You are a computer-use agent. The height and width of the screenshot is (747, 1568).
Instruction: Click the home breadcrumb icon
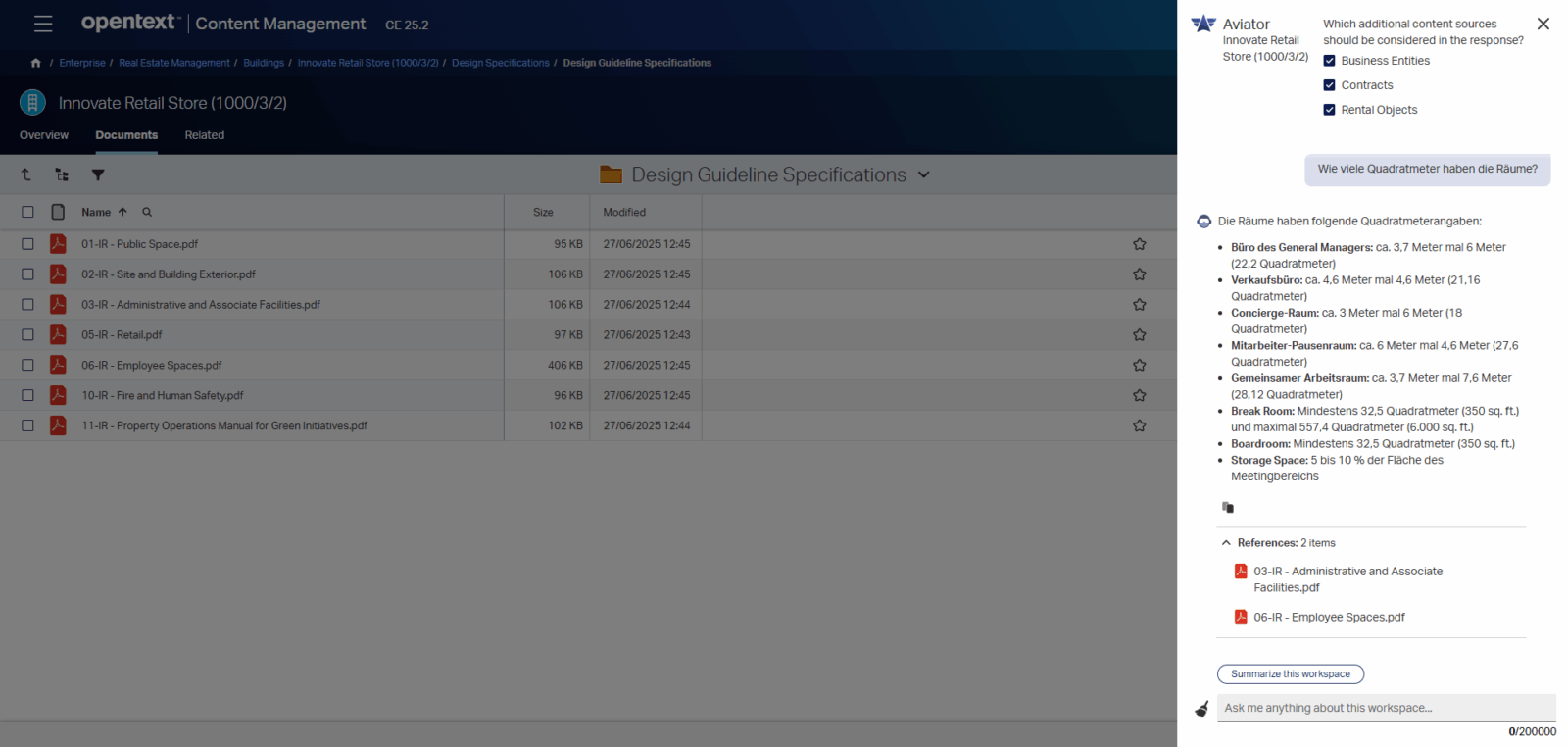click(x=36, y=63)
